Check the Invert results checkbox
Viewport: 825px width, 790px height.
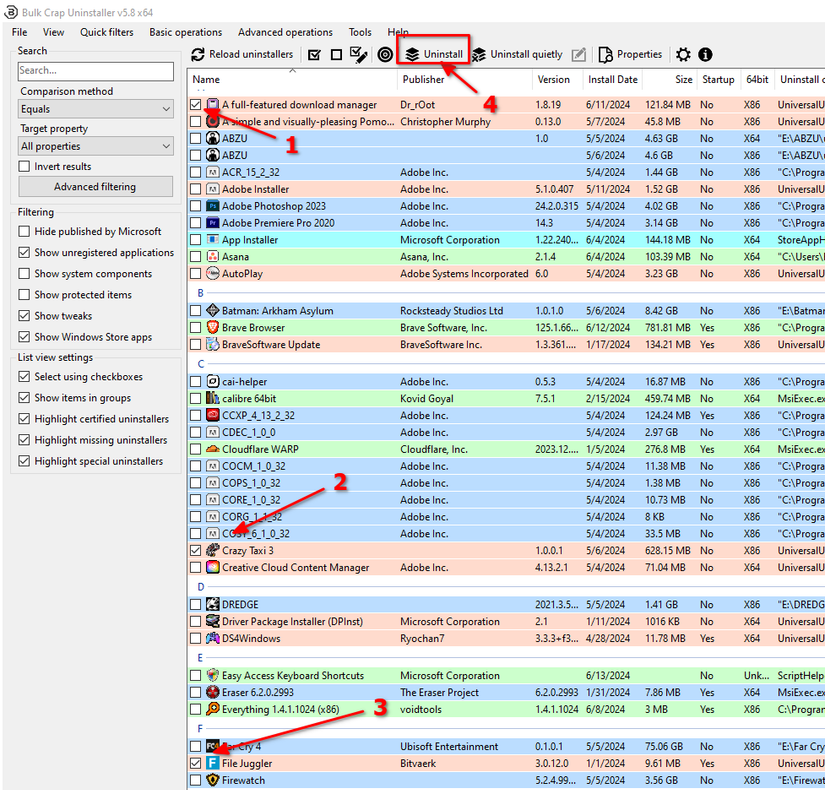pos(24,166)
